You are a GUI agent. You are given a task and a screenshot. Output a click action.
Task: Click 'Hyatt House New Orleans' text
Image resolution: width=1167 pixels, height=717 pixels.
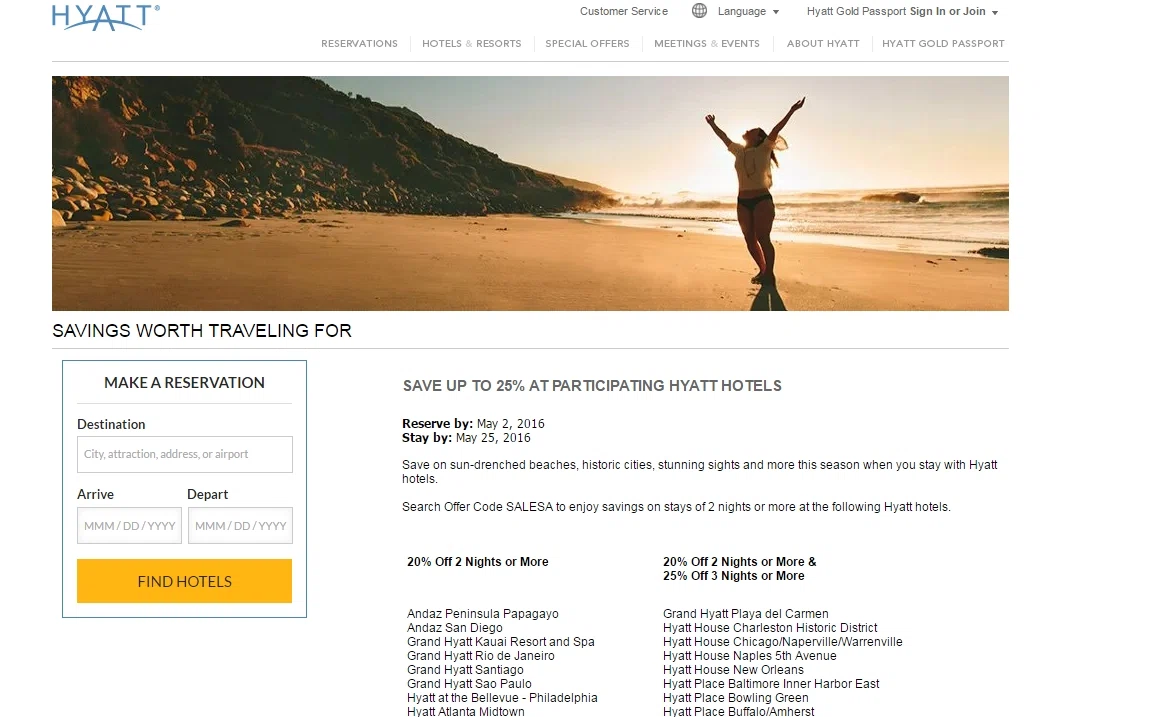coord(733,670)
